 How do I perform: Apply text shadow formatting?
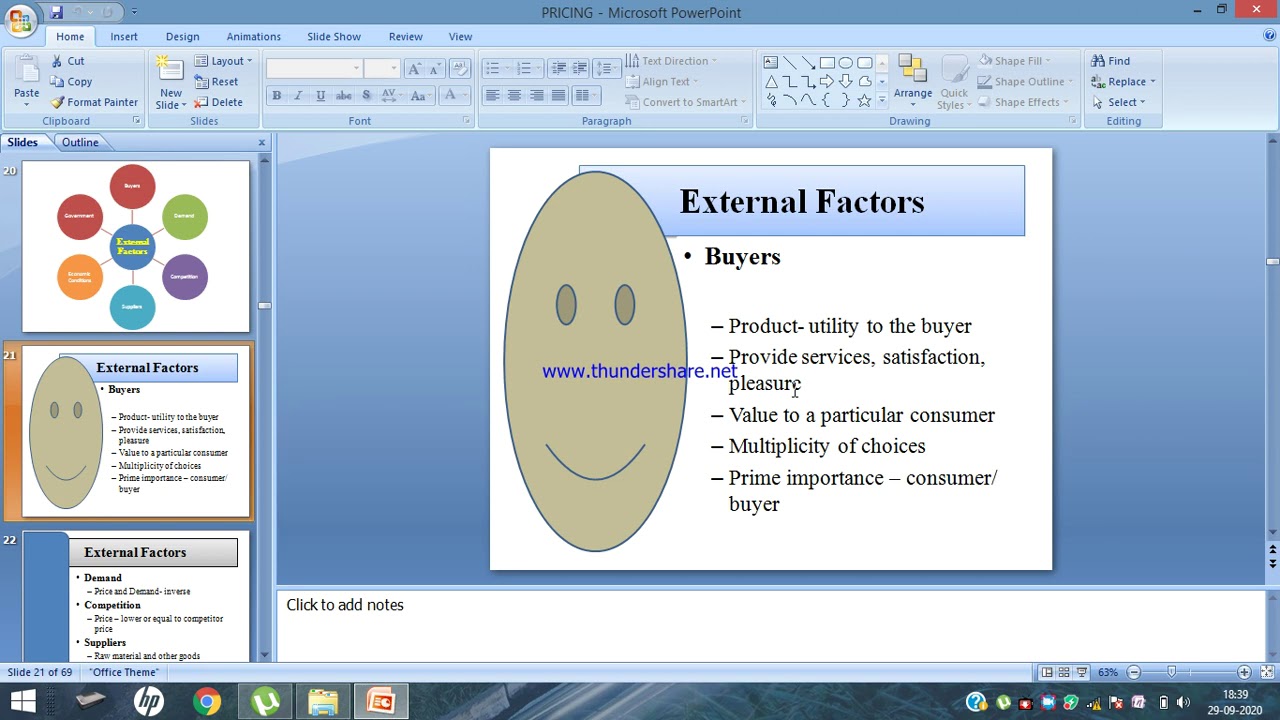[x=366, y=95]
